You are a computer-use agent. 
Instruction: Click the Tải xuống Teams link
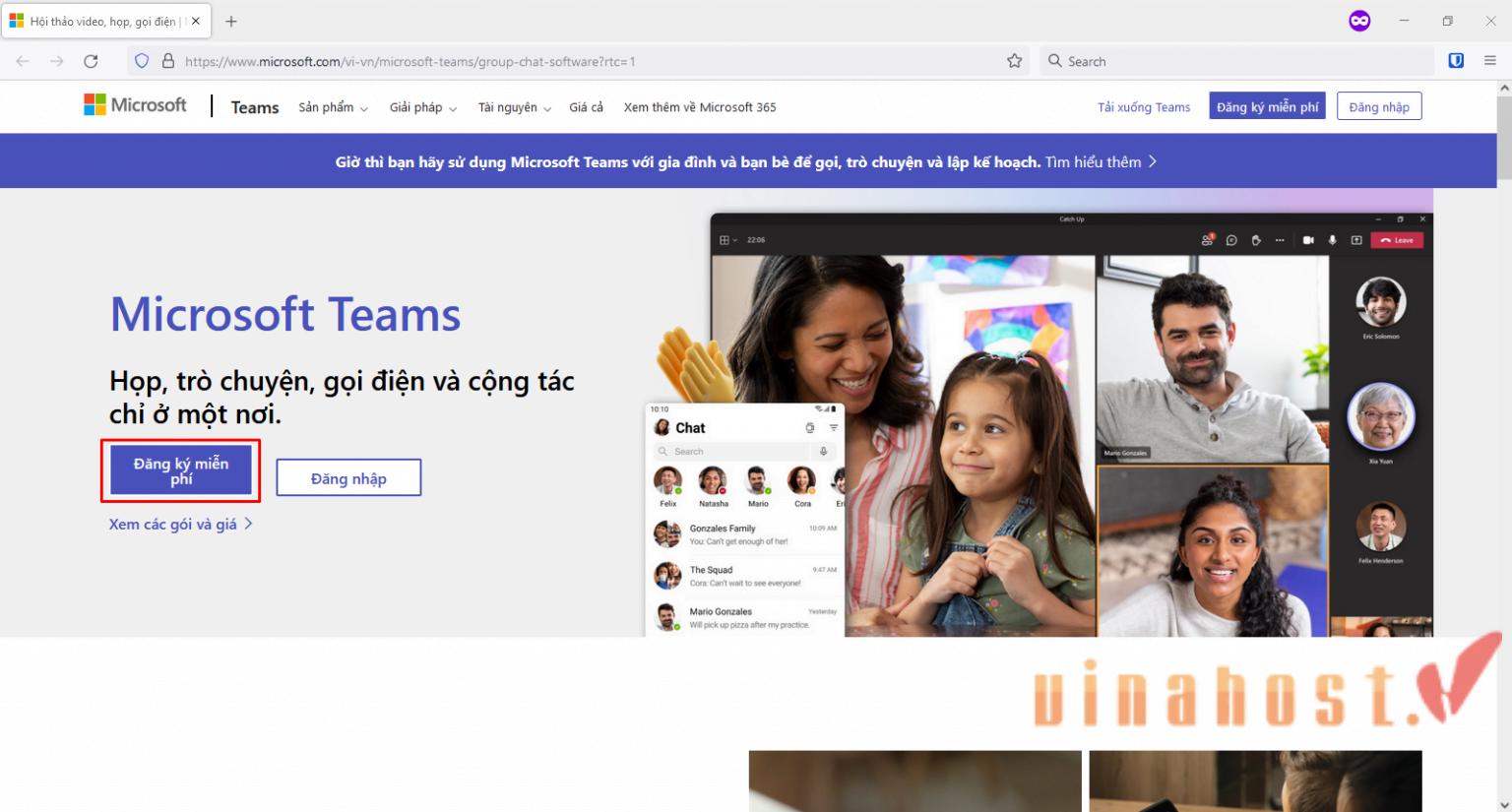pyautogui.click(x=1144, y=107)
